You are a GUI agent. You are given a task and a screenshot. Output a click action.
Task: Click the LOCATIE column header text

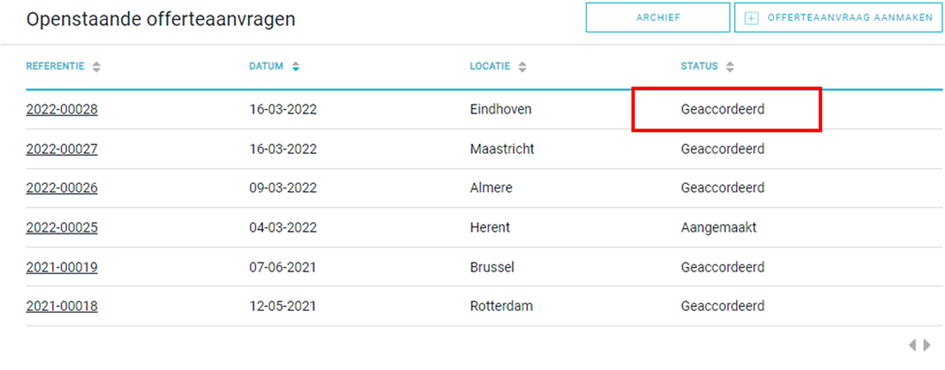[490, 67]
